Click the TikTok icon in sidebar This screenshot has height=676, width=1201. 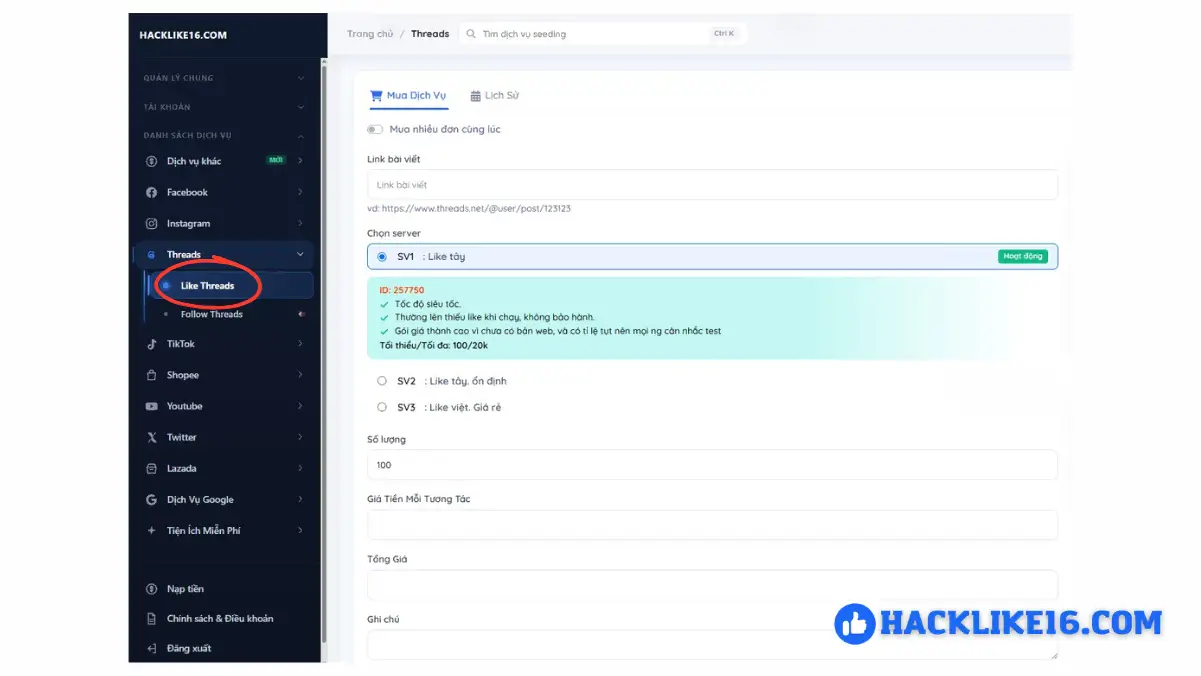click(x=152, y=344)
